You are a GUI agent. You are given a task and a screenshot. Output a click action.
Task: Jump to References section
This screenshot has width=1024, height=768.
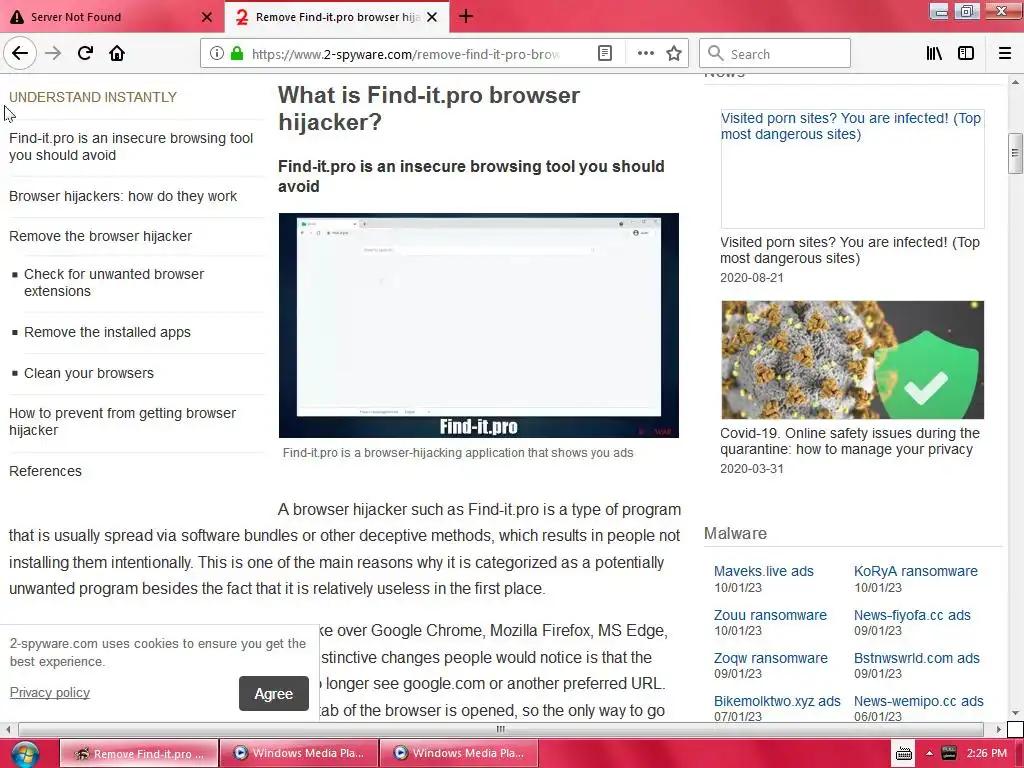[45, 471]
